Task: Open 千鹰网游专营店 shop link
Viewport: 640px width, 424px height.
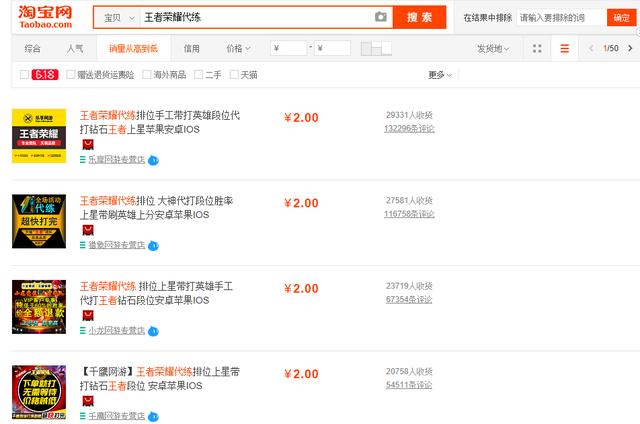Action: 117,416
